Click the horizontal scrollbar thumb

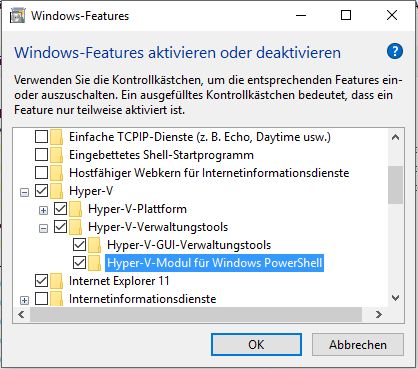pos(196,314)
